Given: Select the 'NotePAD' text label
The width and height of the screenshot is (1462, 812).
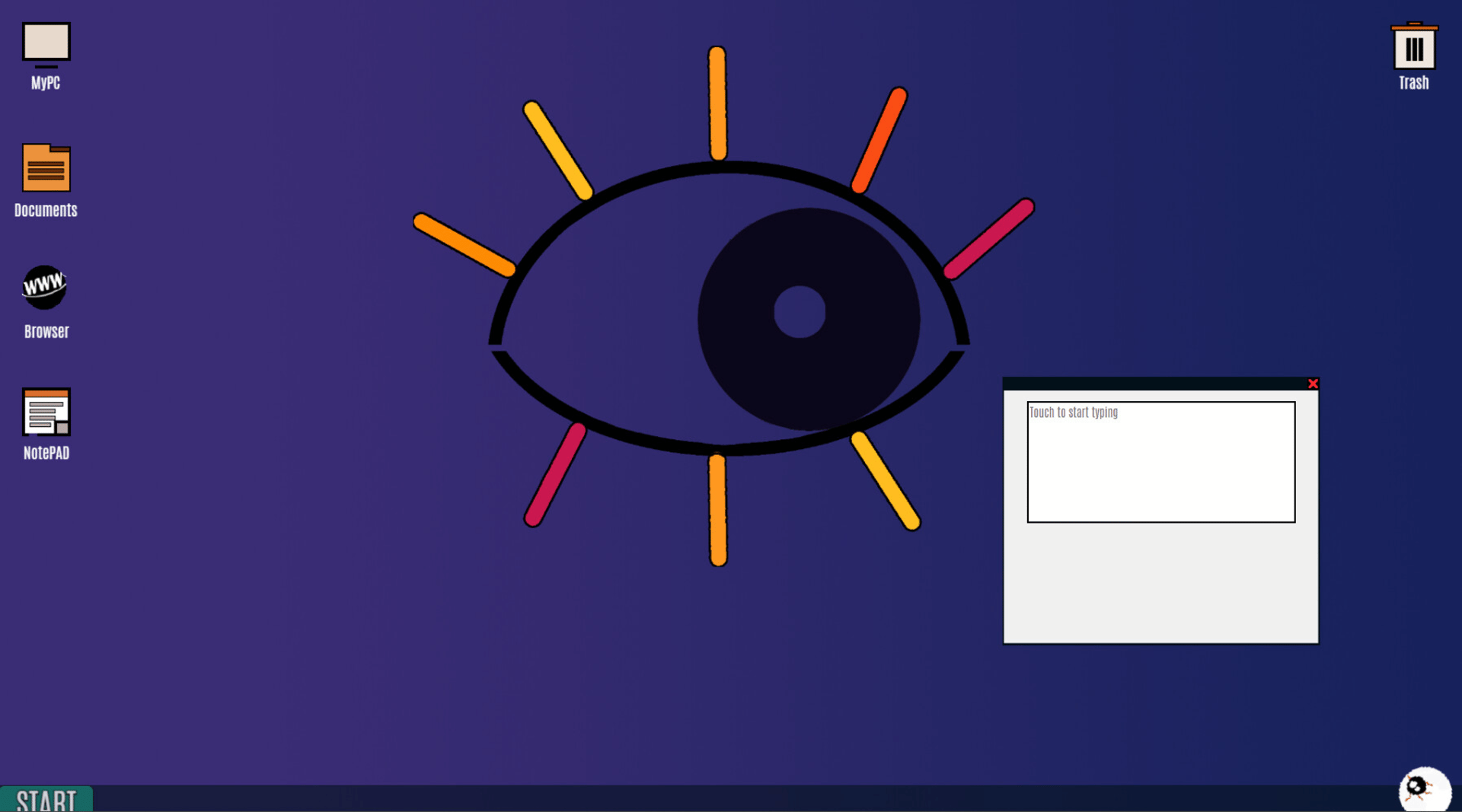Looking at the screenshot, I should point(46,454).
